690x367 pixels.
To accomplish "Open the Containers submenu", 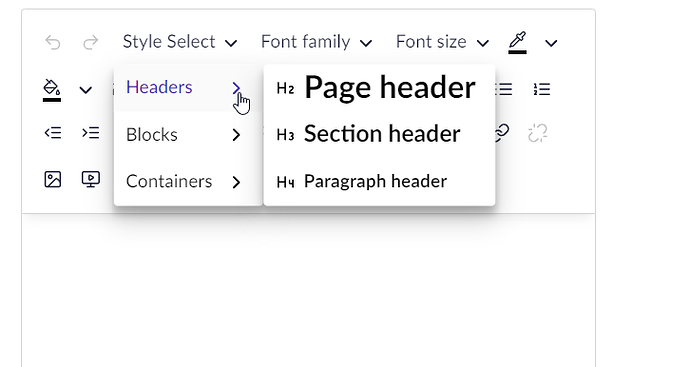I will click(x=188, y=182).
